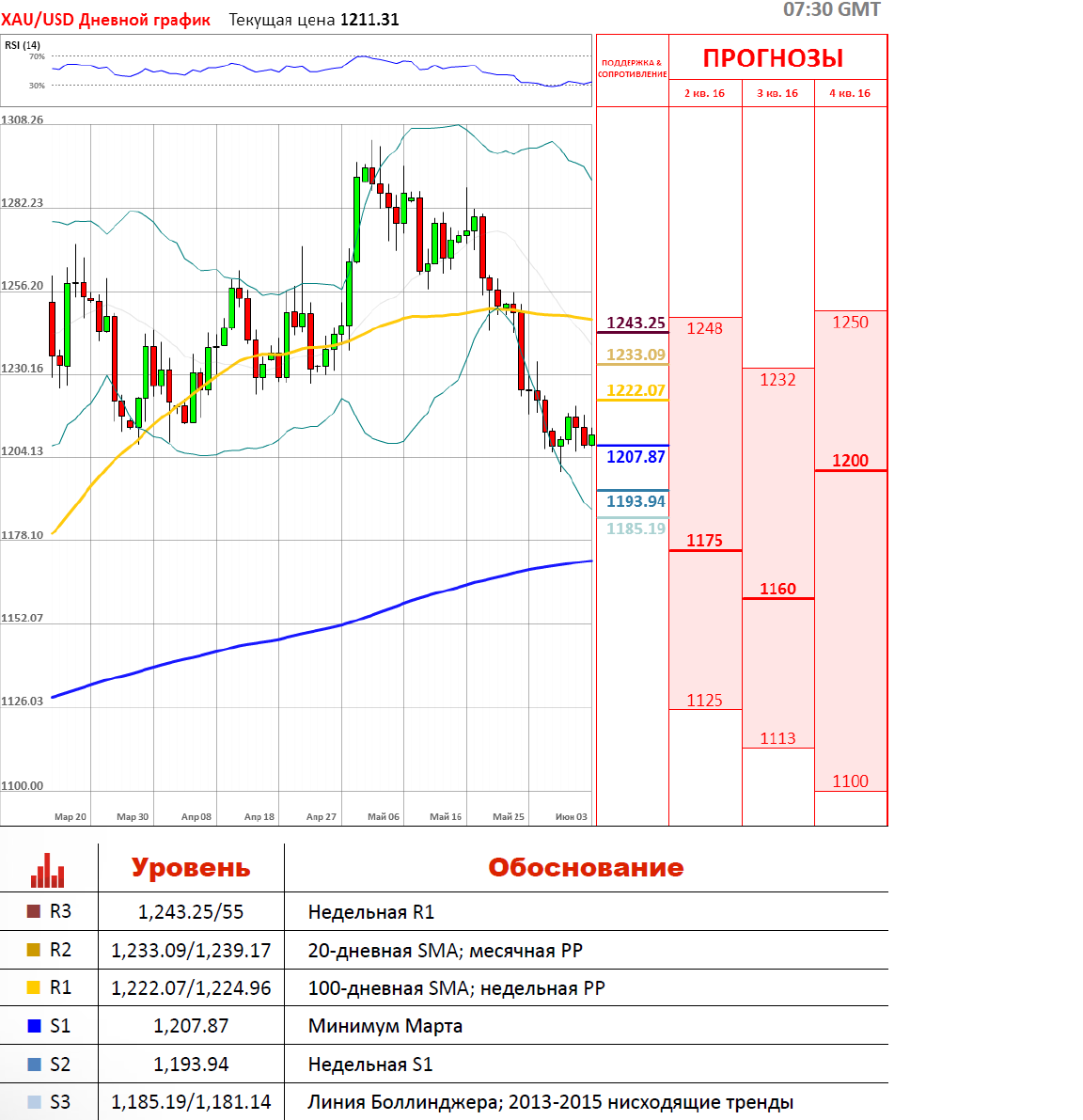This screenshot has width=1083, height=1120.
Task: Click support level 1185.19 label
Action: [x=636, y=528]
